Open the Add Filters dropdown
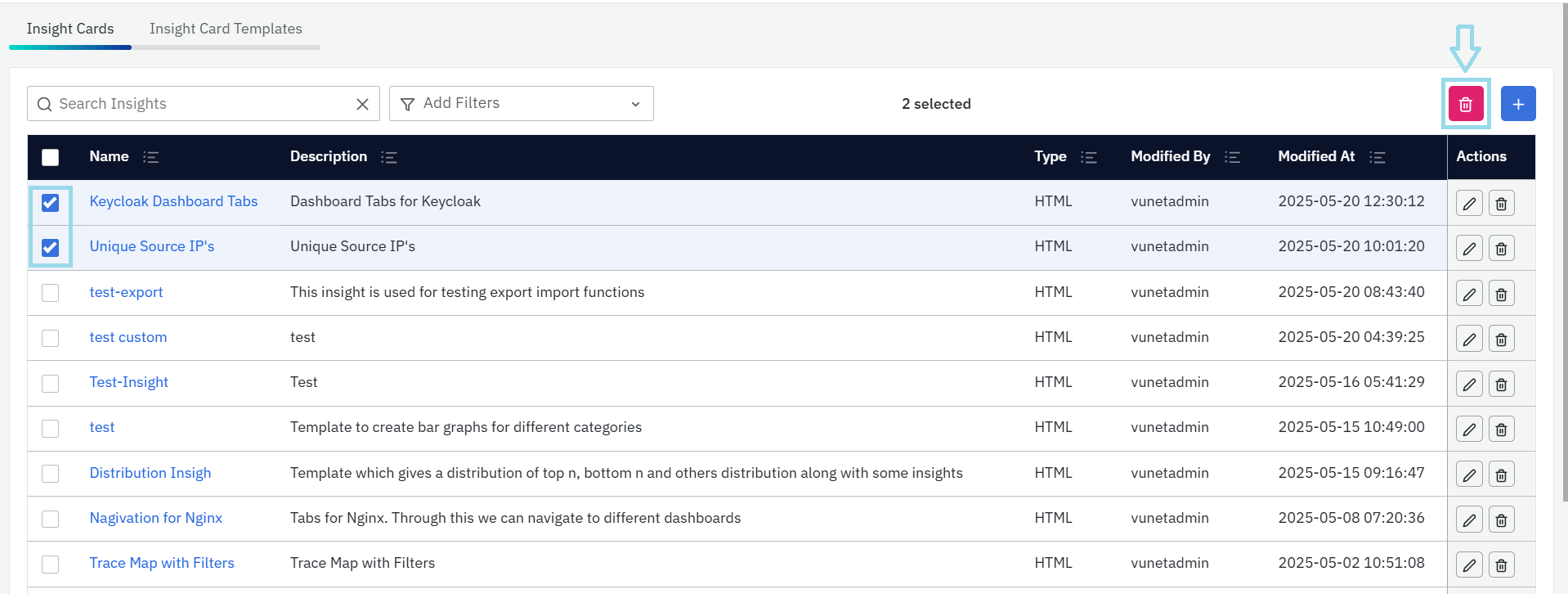The image size is (1568, 594). coord(521,104)
